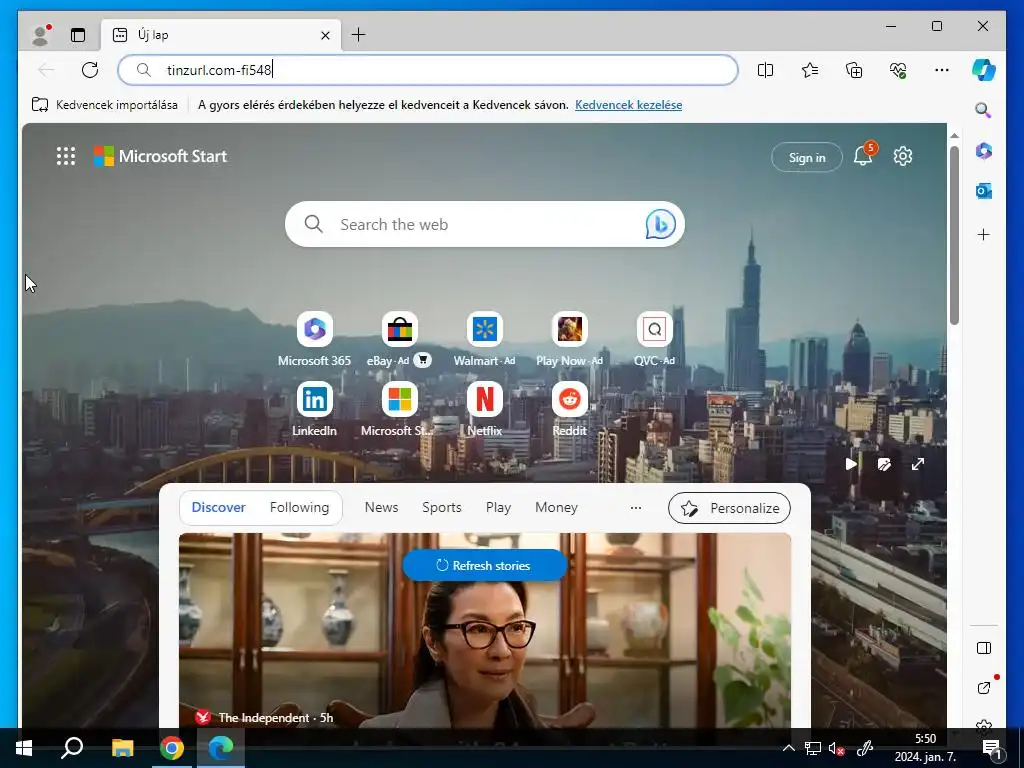1024x768 pixels.
Task: Open the Collections icon
Action: click(854, 70)
